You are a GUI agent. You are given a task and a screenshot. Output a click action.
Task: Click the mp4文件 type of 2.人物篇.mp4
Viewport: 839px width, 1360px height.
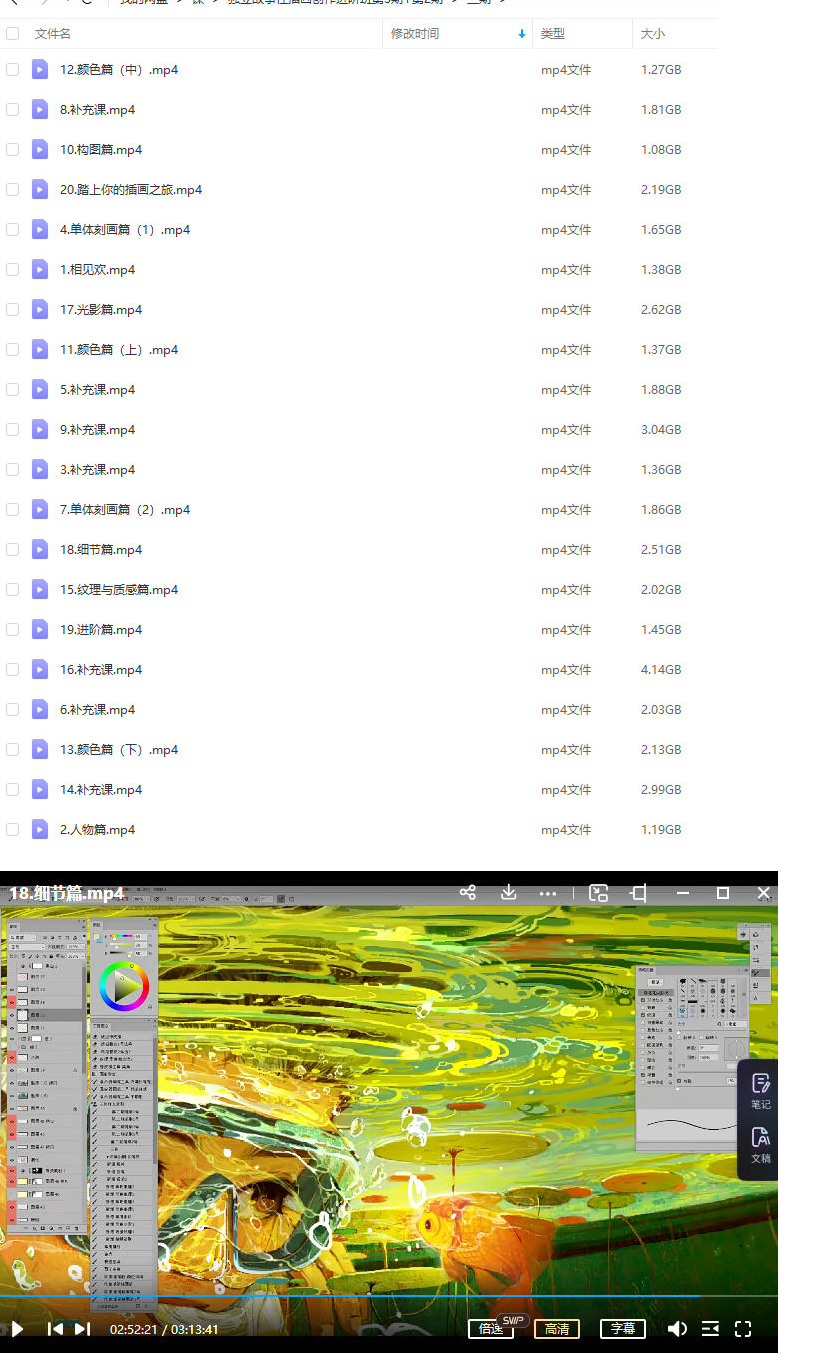tap(566, 830)
